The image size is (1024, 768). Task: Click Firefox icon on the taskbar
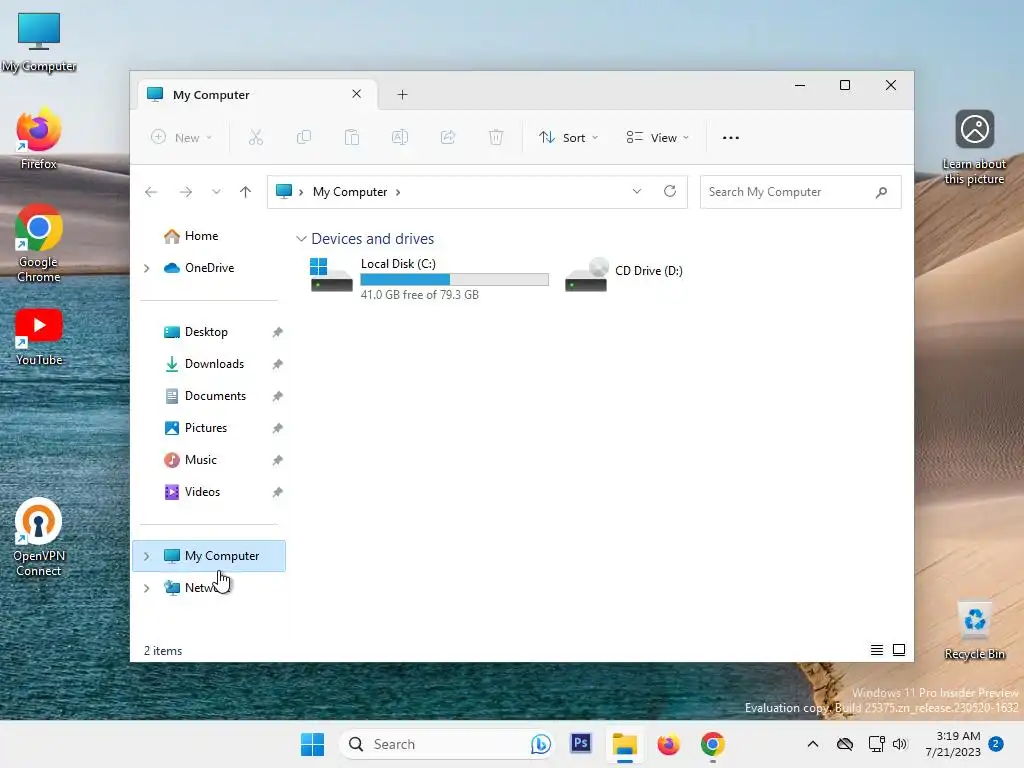(x=668, y=744)
